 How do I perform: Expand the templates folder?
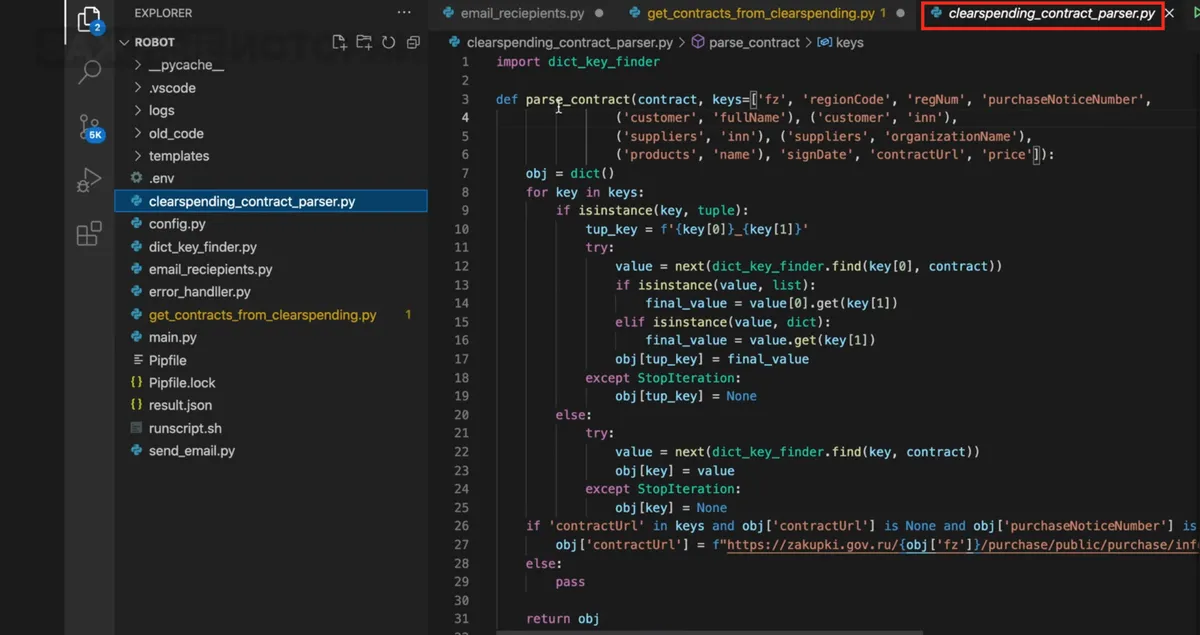tap(178, 156)
